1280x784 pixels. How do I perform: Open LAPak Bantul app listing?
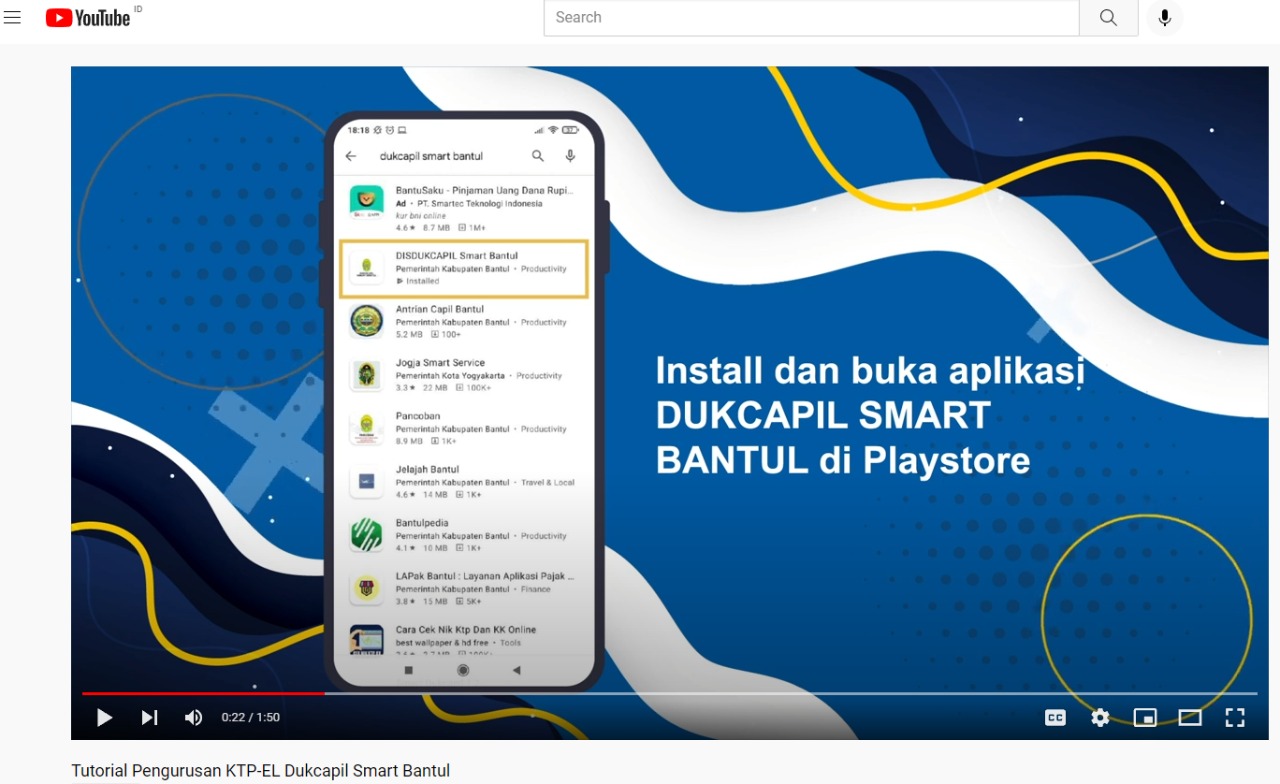[x=465, y=588]
